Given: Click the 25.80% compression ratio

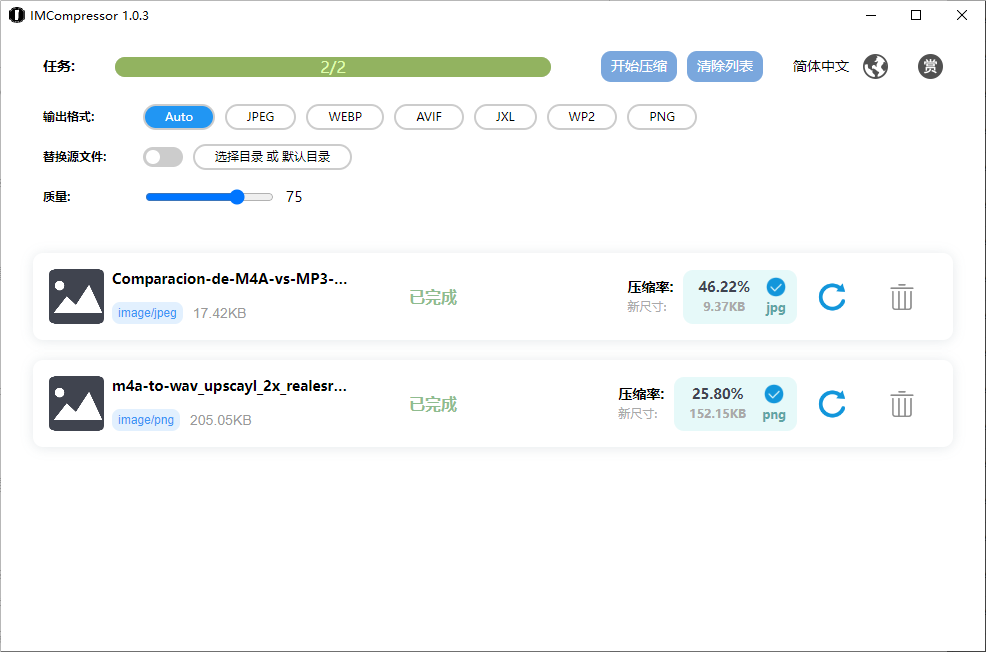Looking at the screenshot, I should point(717,394).
